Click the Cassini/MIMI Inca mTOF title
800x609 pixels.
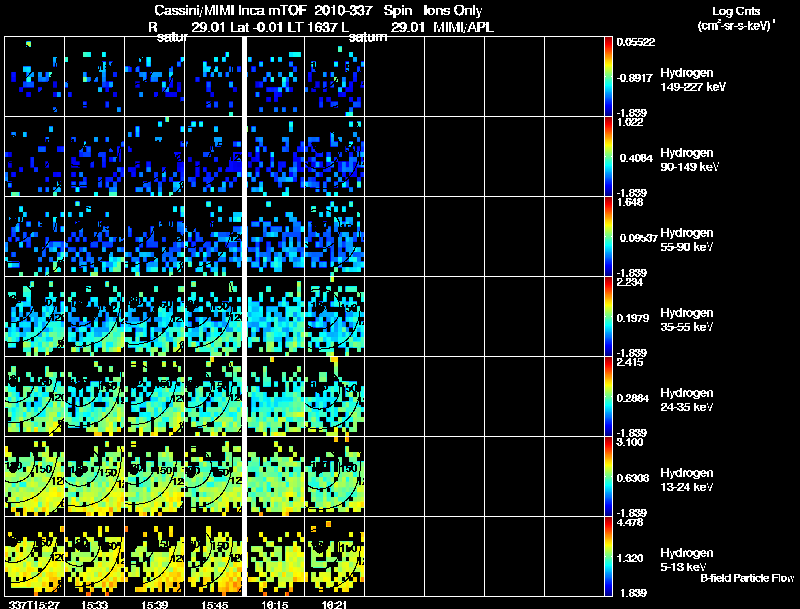pyautogui.click(x=229, y=11)
